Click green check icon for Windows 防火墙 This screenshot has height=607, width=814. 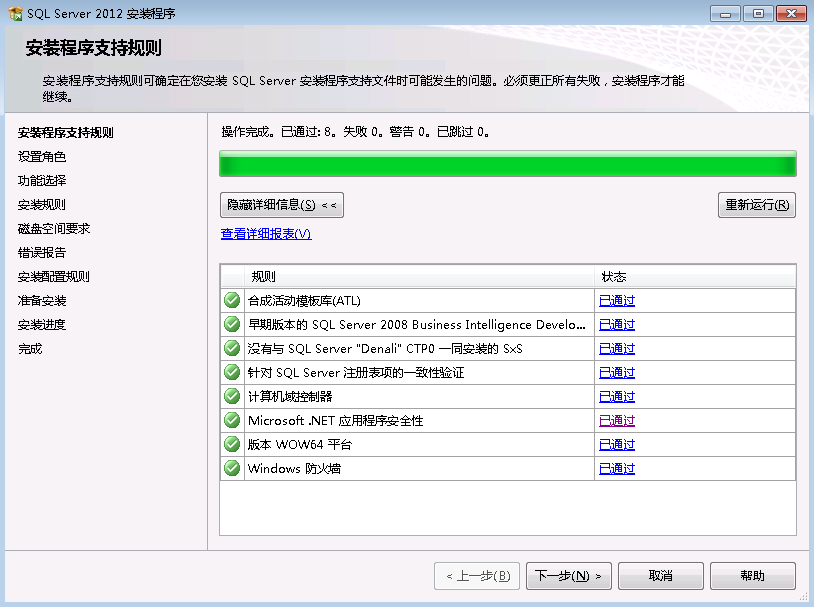pos(232,468)
